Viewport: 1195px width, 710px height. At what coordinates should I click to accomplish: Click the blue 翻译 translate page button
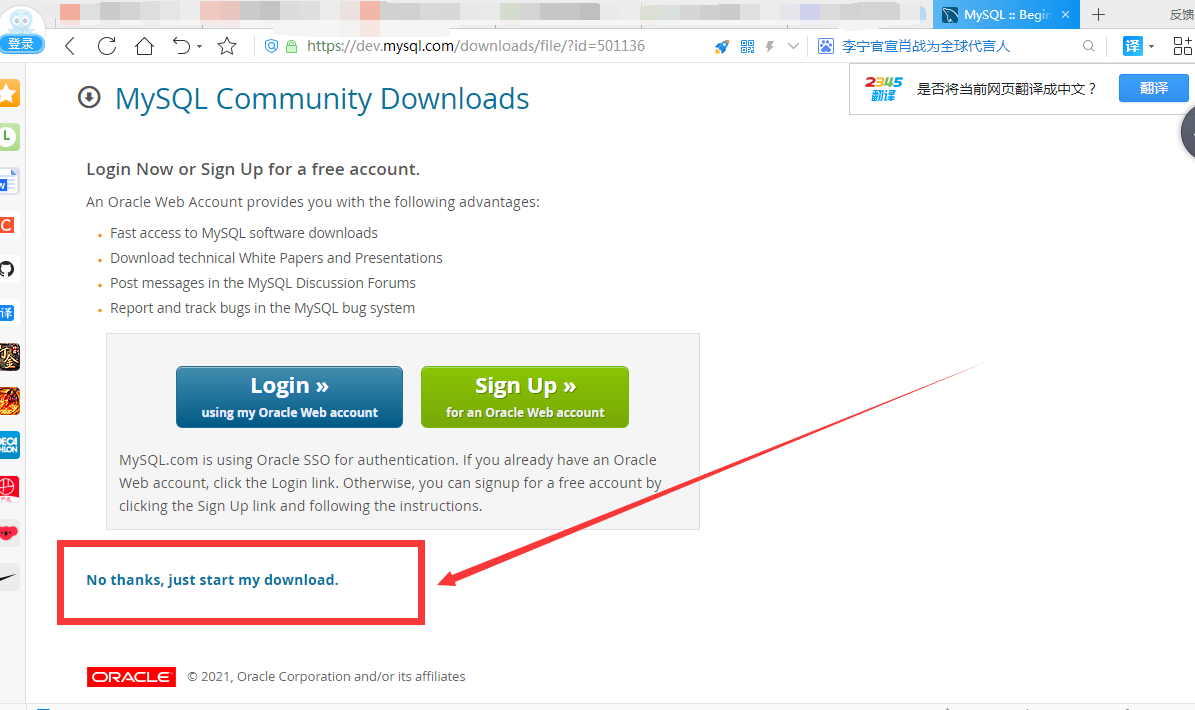coord(1153,88)
